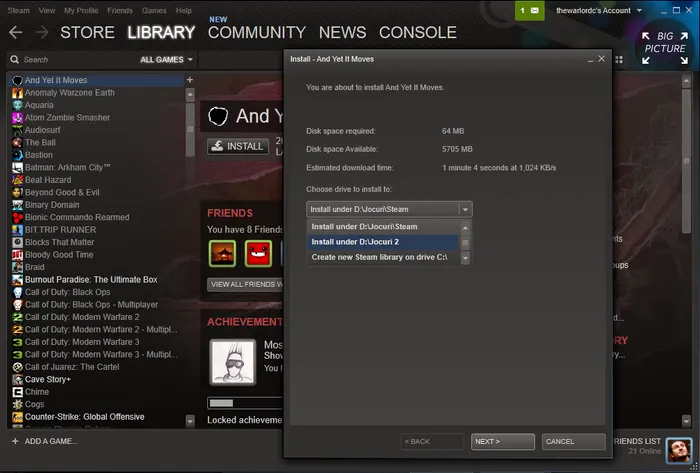This screenshot has height=473, width=700.
Task: Open thewarlordc's Account dropdown
Action: click(598, 10)
